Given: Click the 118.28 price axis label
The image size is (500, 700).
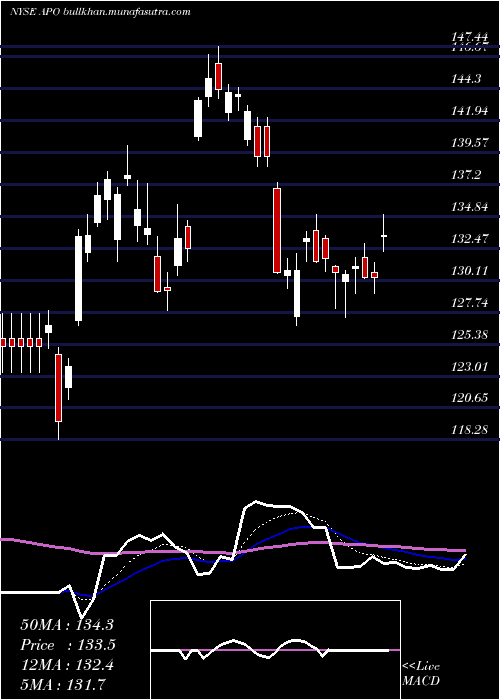Looking at the screenshot, I should point(469,430).
